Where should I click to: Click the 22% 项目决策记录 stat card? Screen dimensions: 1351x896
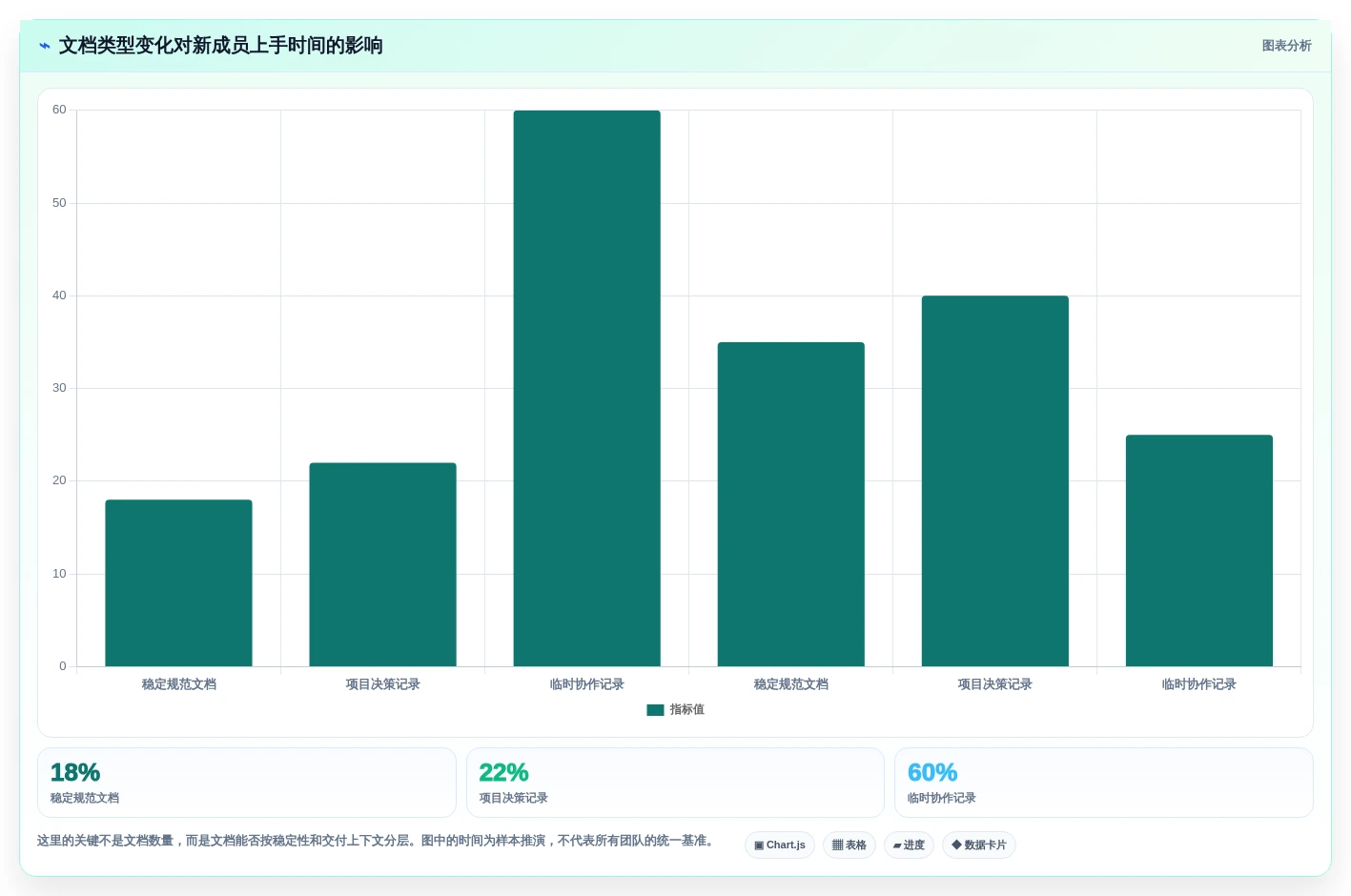[x=675, y=783]
